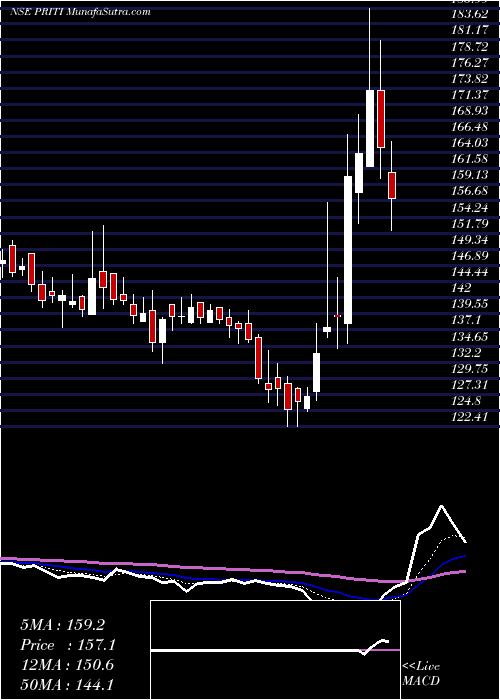Select the 166.48 price axis label
Screen dimensions: 500x700
coord(469,127)
